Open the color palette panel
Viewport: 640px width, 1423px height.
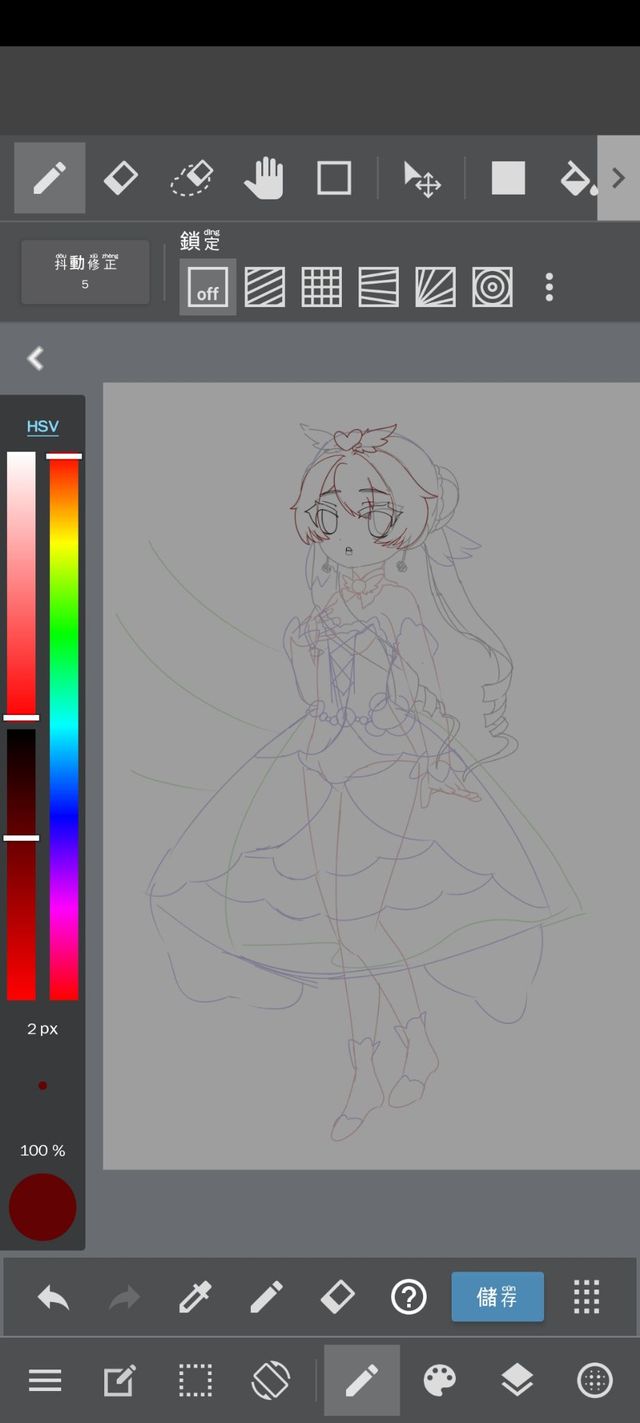(x=440, y=1381)
